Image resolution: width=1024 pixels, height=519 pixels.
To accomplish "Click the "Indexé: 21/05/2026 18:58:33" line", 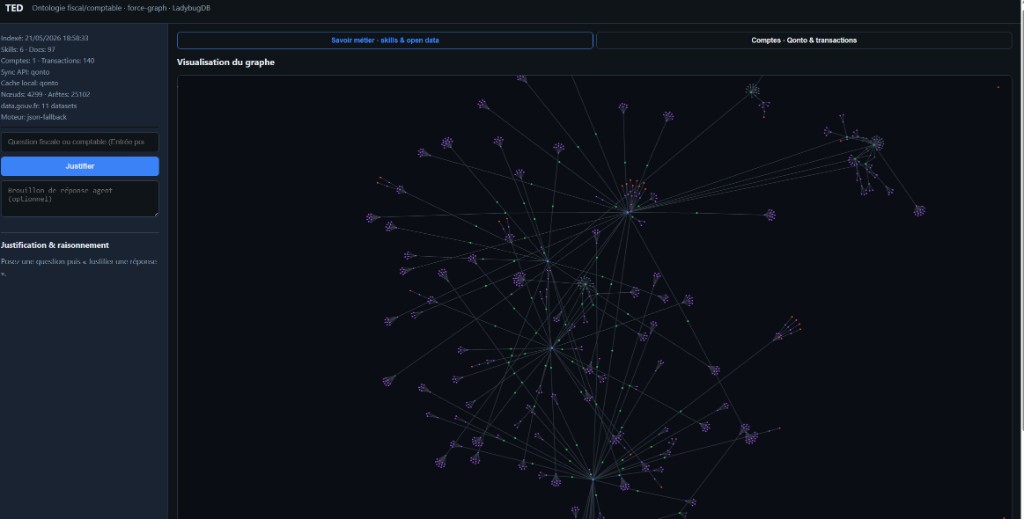I will [44, 39].
